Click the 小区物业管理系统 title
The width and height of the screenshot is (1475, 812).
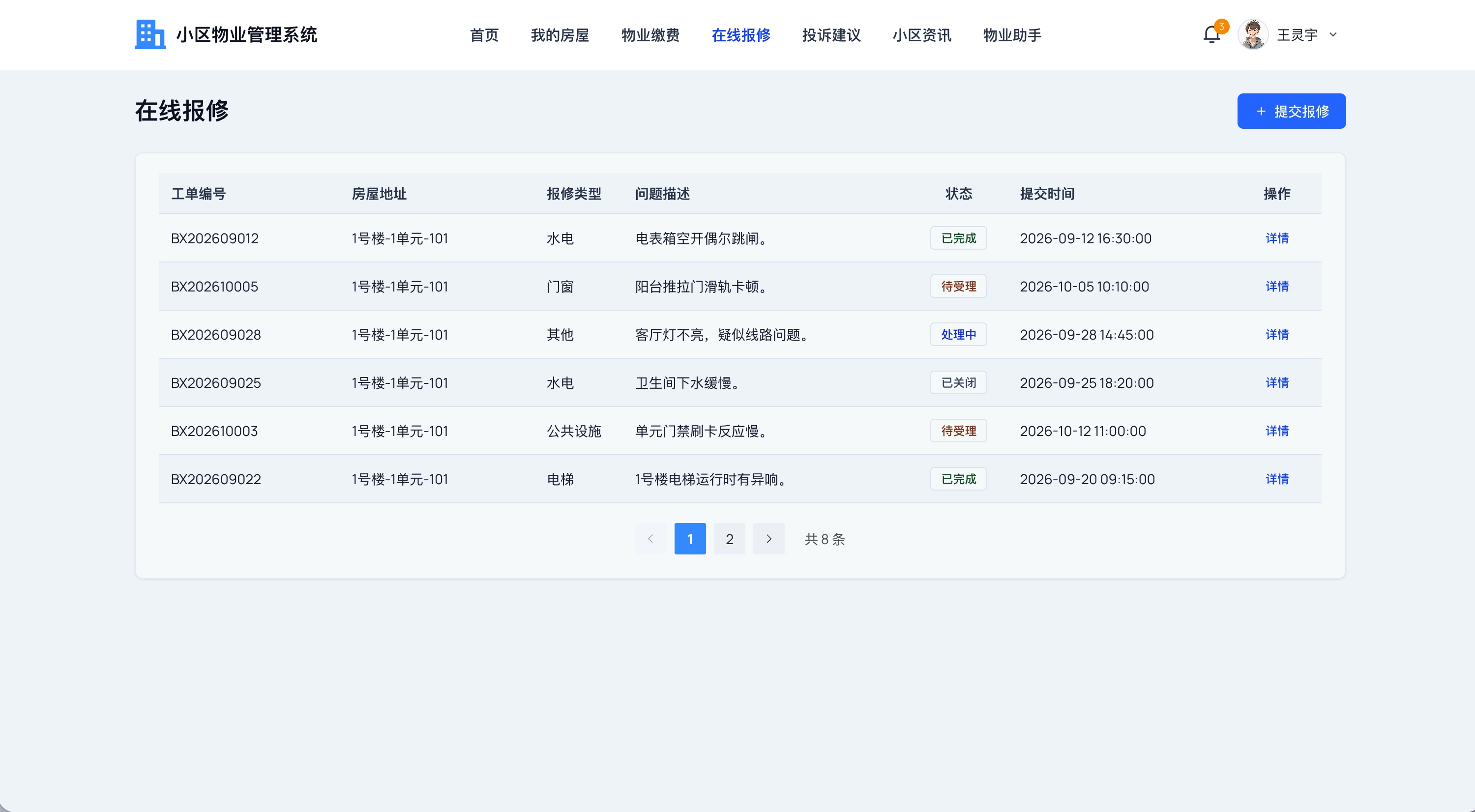(x=246, y=34)
